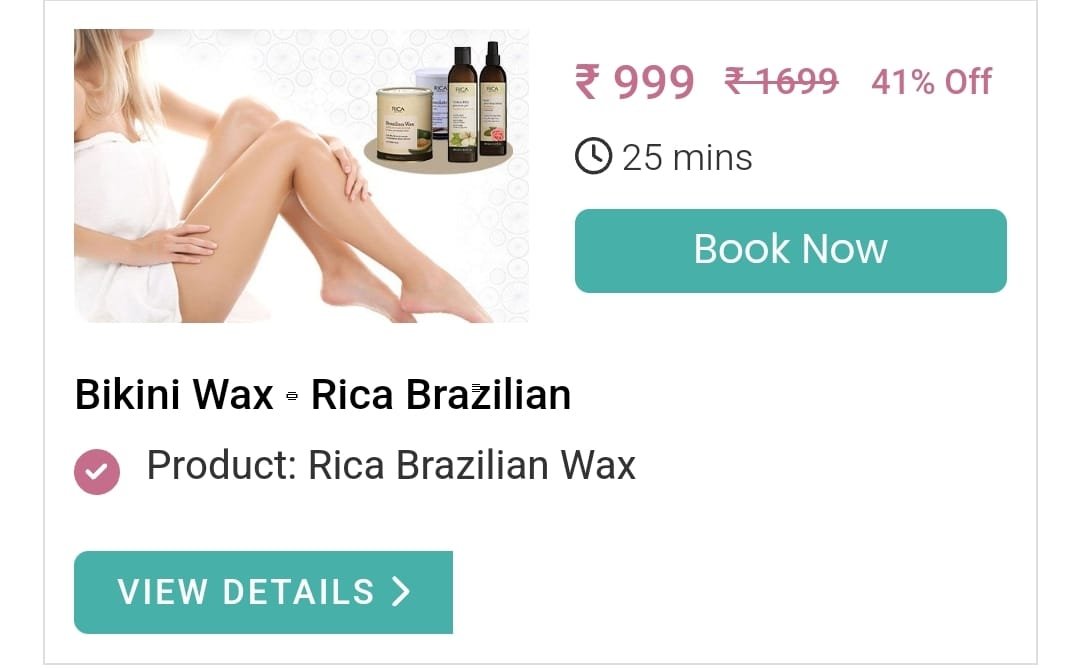Select the Bikini Wax Rica Brazilian title
The image size is (1080, 669).
(323, 395)
